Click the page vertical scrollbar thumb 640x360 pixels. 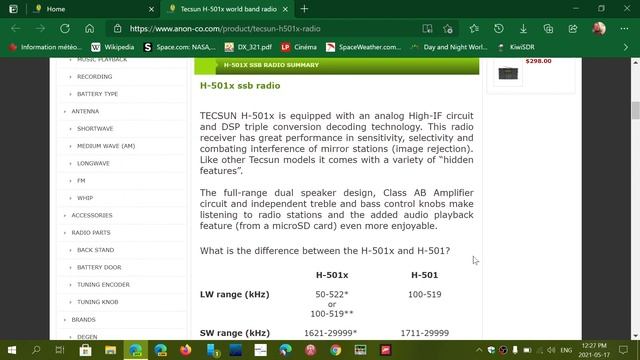pyautogui.click(x=635, y=110)
